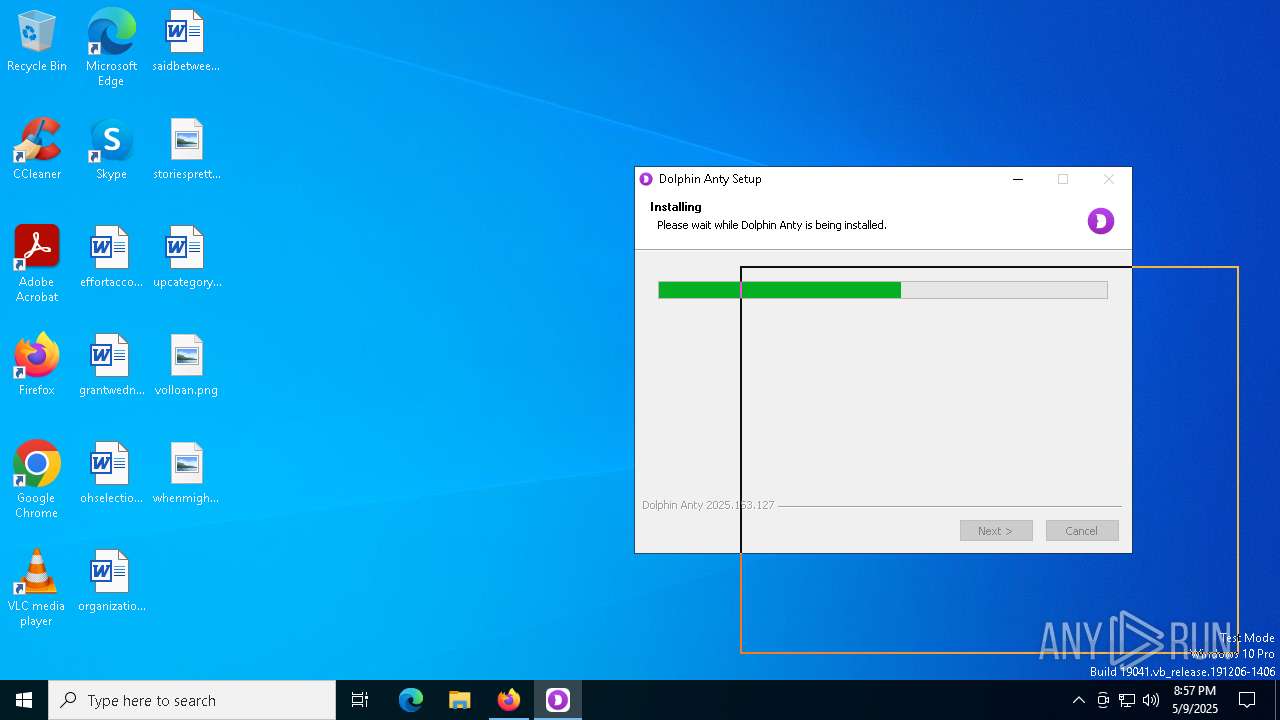Open the Windows Start menu
Image resolution: width=1280 pixels, height=720 pixels.
(x=24, y=700)
